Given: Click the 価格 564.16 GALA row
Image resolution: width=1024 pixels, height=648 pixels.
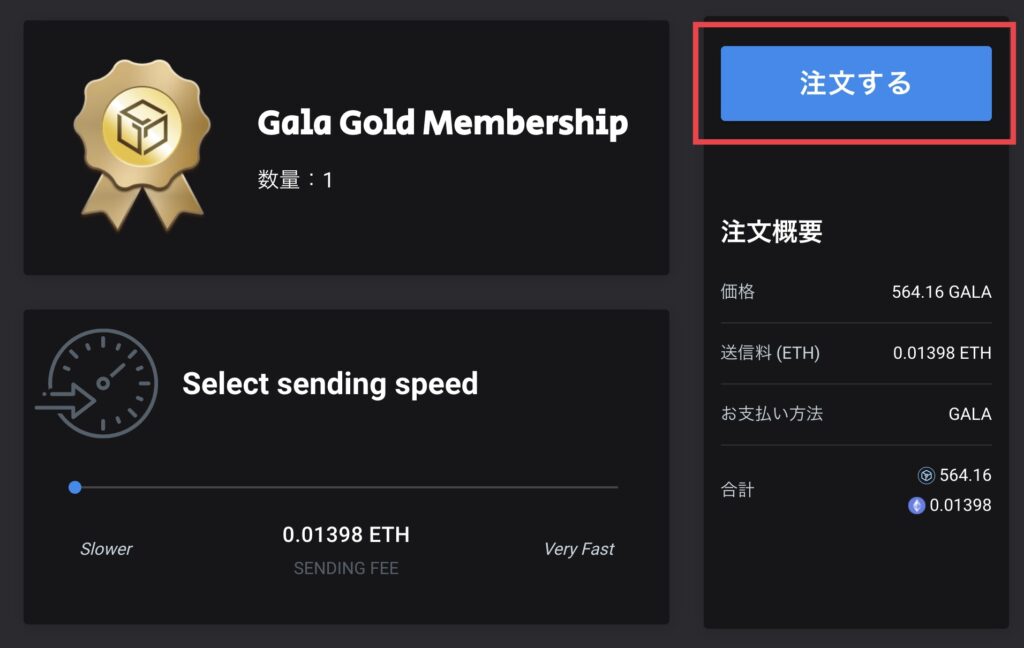Looking at the screenshot, I should point(856,292).
